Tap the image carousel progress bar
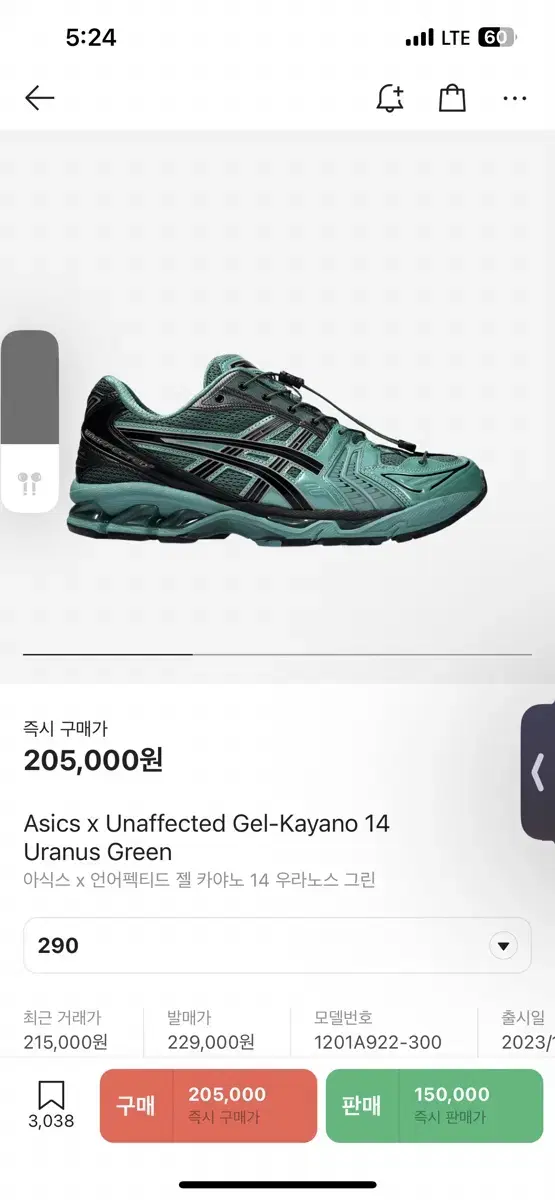555x1200 pixels. point(277,654)
